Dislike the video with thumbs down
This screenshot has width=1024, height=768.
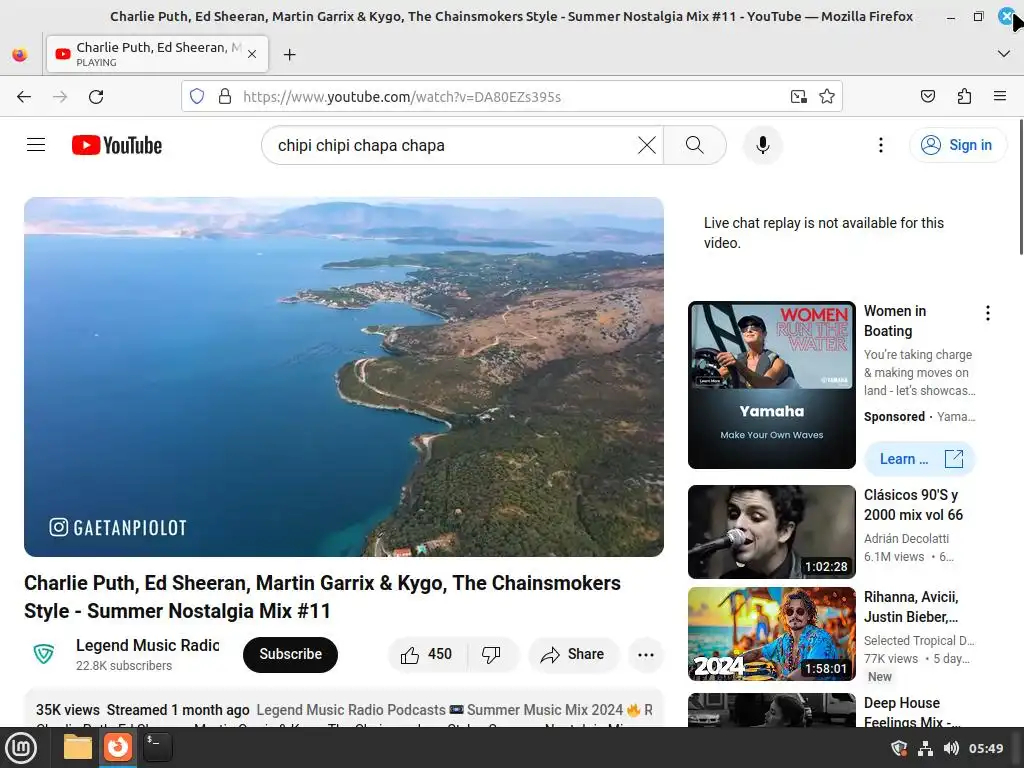tap(492, 654)
